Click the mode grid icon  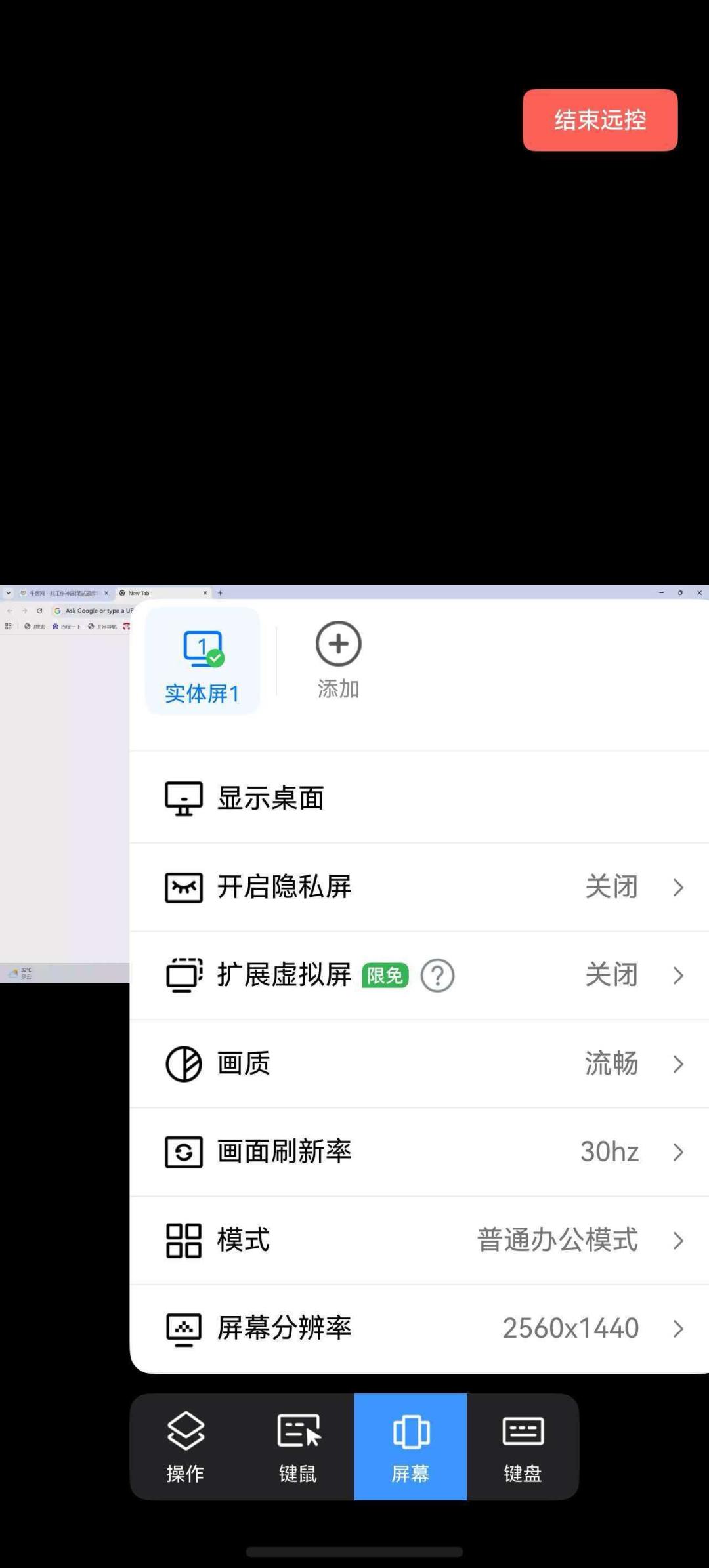pyautogui.click(x=183, y=1241)
